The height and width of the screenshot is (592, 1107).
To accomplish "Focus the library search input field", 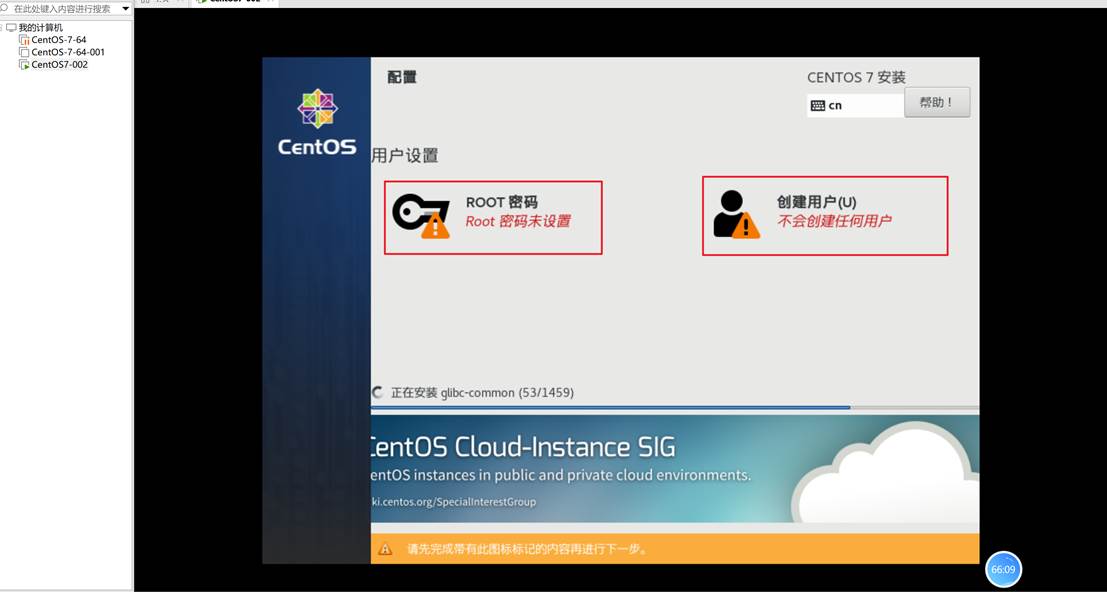I will [x=66, y=9].
